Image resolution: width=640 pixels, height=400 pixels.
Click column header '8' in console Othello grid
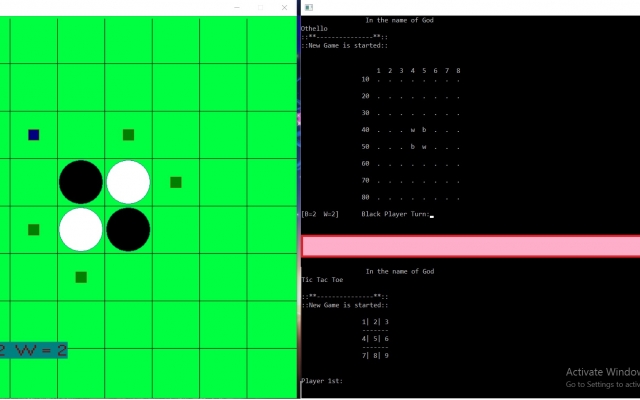coord(458,71)
